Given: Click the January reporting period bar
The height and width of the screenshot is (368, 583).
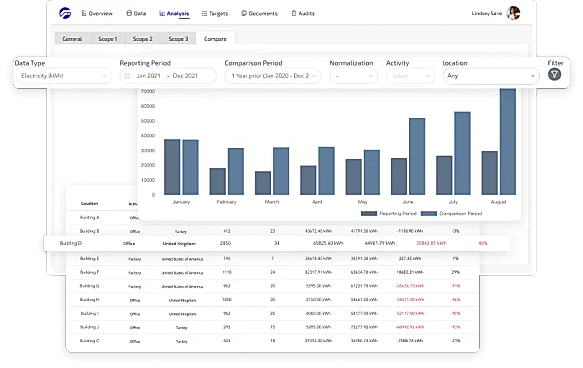Looking at the screenshot, I should [x=172, y=167].
